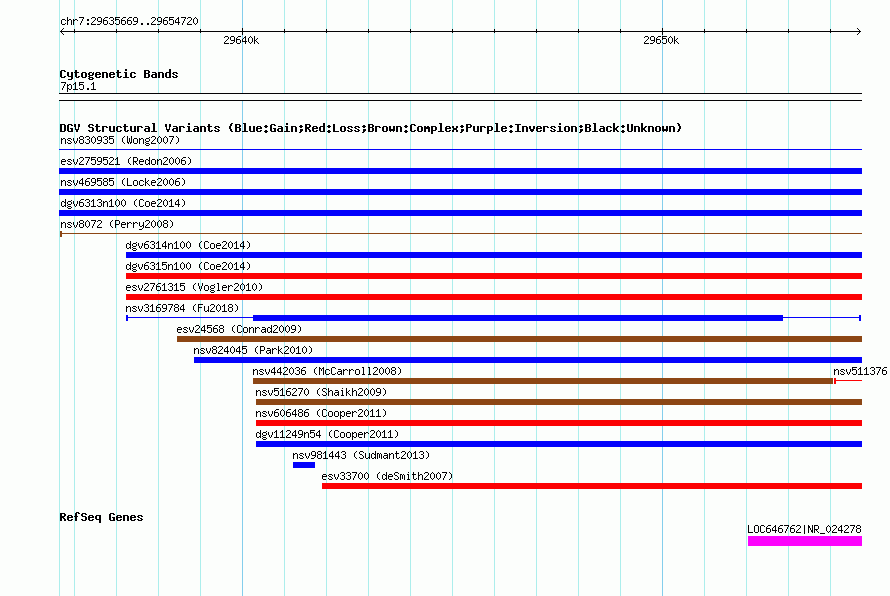Click the magenta LOC646762 gene bar

pos(805,542)
